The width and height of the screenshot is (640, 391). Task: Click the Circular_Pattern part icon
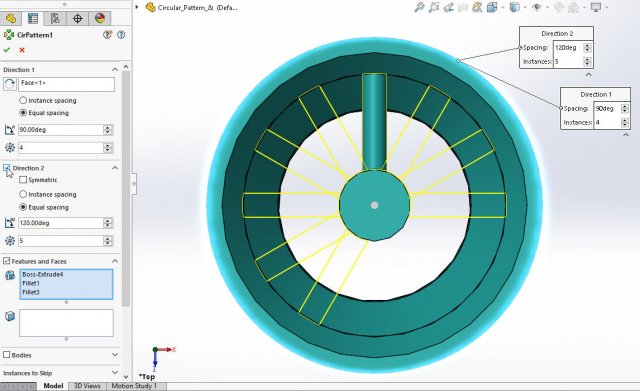(x=151, y=7)
